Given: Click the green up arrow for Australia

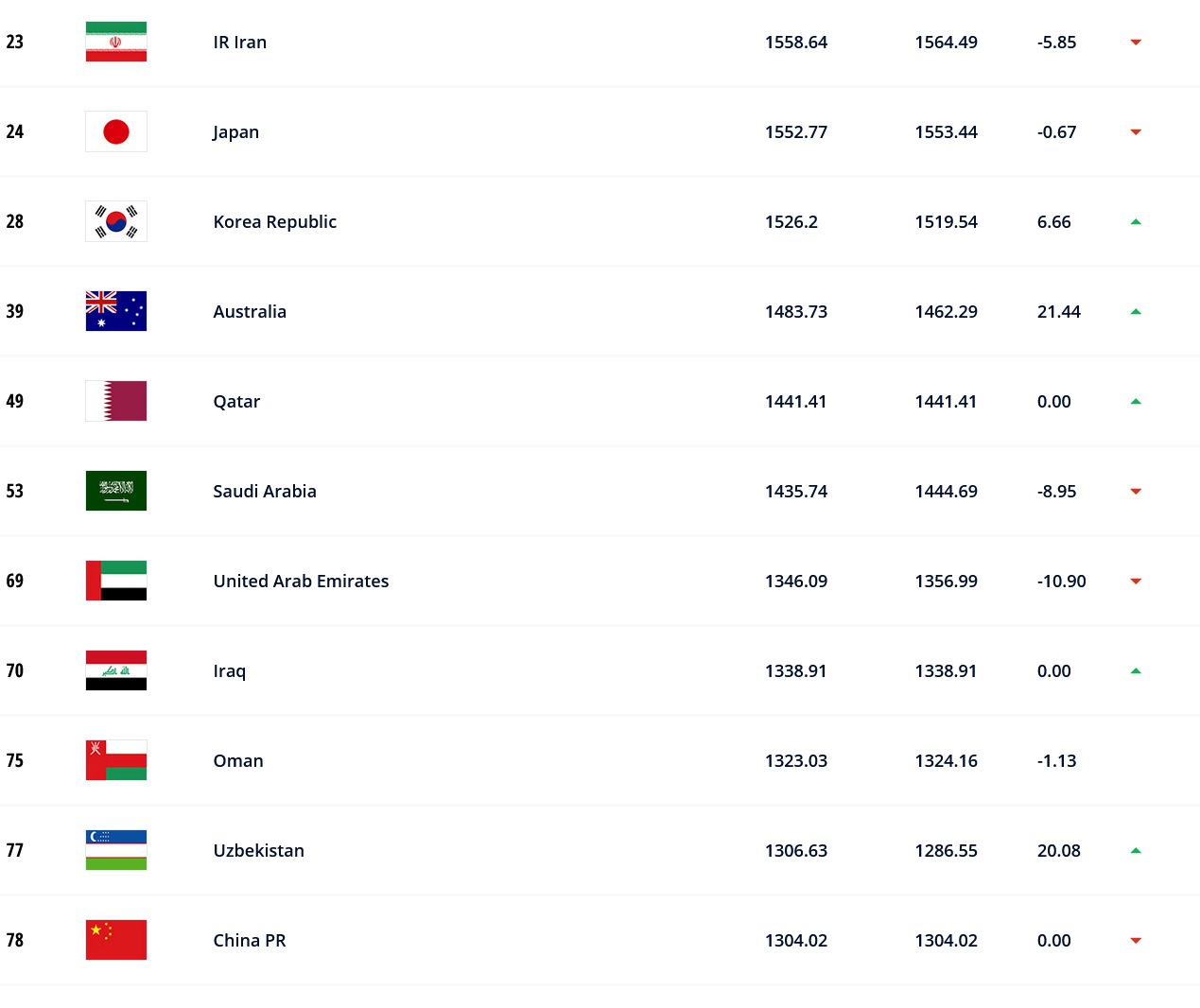Looking at the screenshot, I should [x=1136, y=311].
